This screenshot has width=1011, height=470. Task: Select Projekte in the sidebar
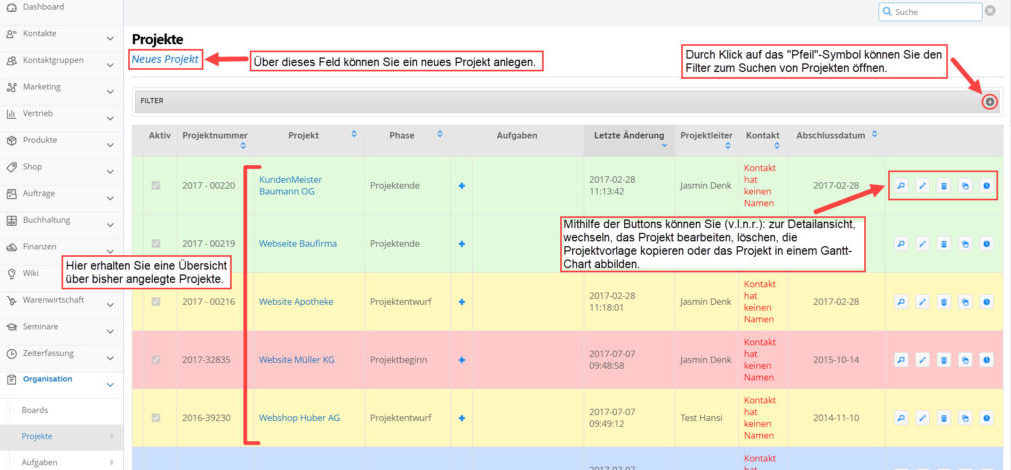click(37, 436)
